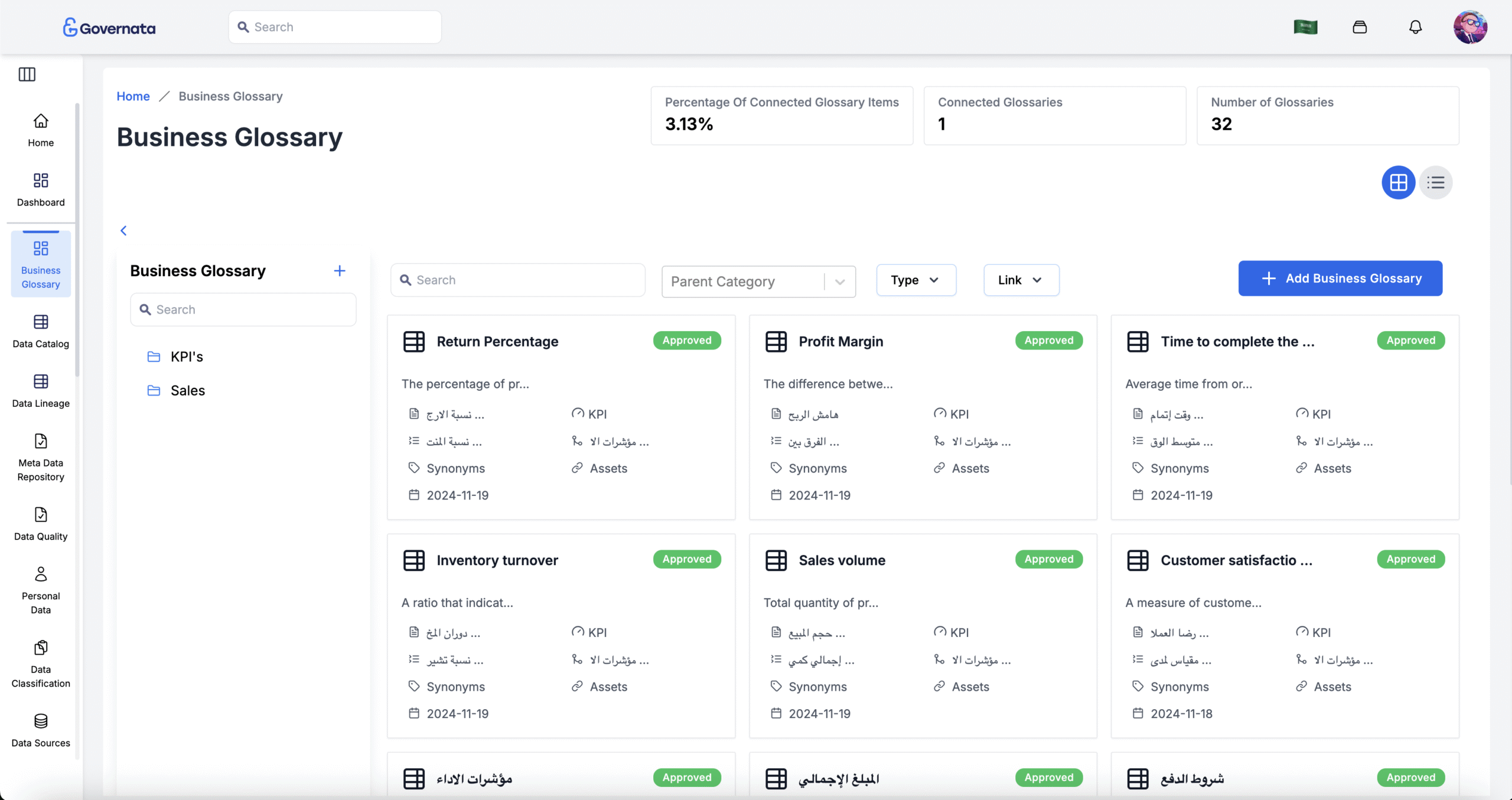This screenshot has width=1512, height=800.
Task: Switch language via Saudi flag icon
Action: click(1305, 27)
